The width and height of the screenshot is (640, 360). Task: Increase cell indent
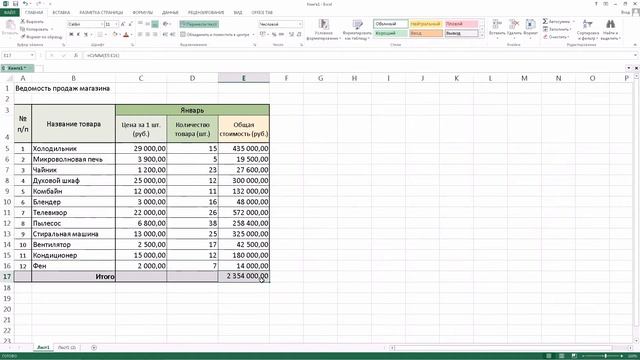172,35
